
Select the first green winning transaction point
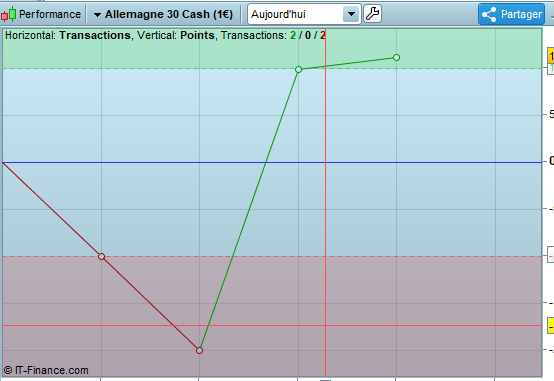299,69
